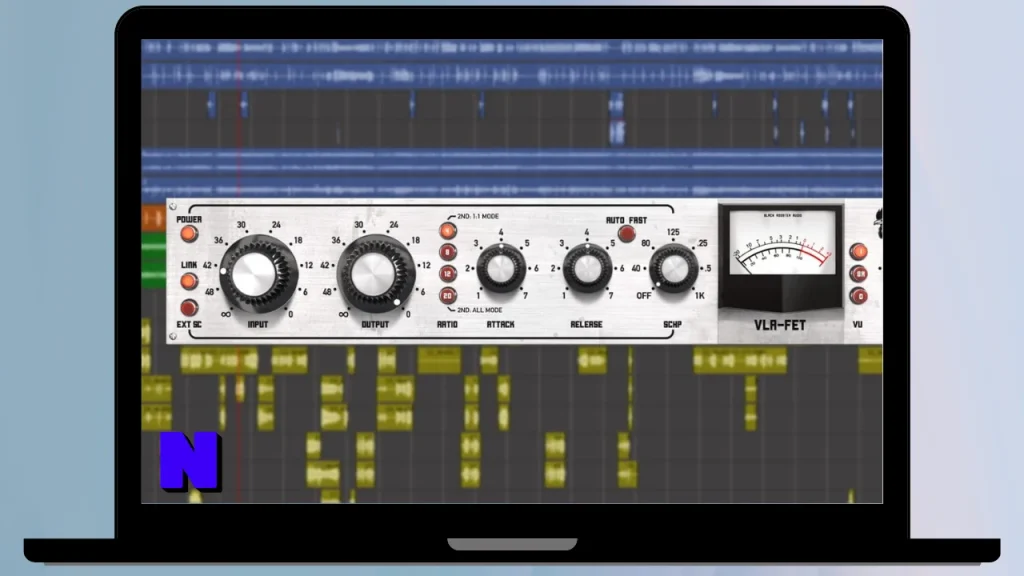
Task: Click the blue N logo
Action: [190, 461]
